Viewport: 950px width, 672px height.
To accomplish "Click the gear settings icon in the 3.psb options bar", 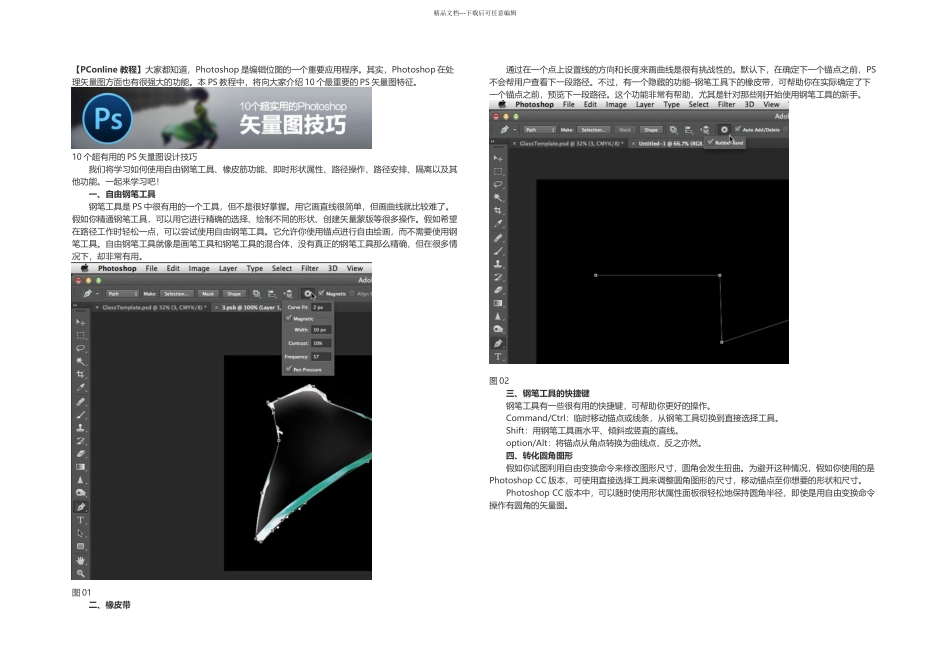I will 308,294.
